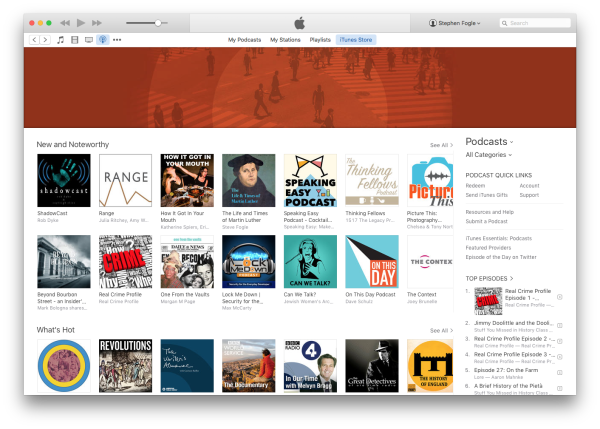Viewport: 600px width, 429px height.
Task: Open Stephen Fogle account dropdown
Action: pyautogui.click(x=455, y=23)
